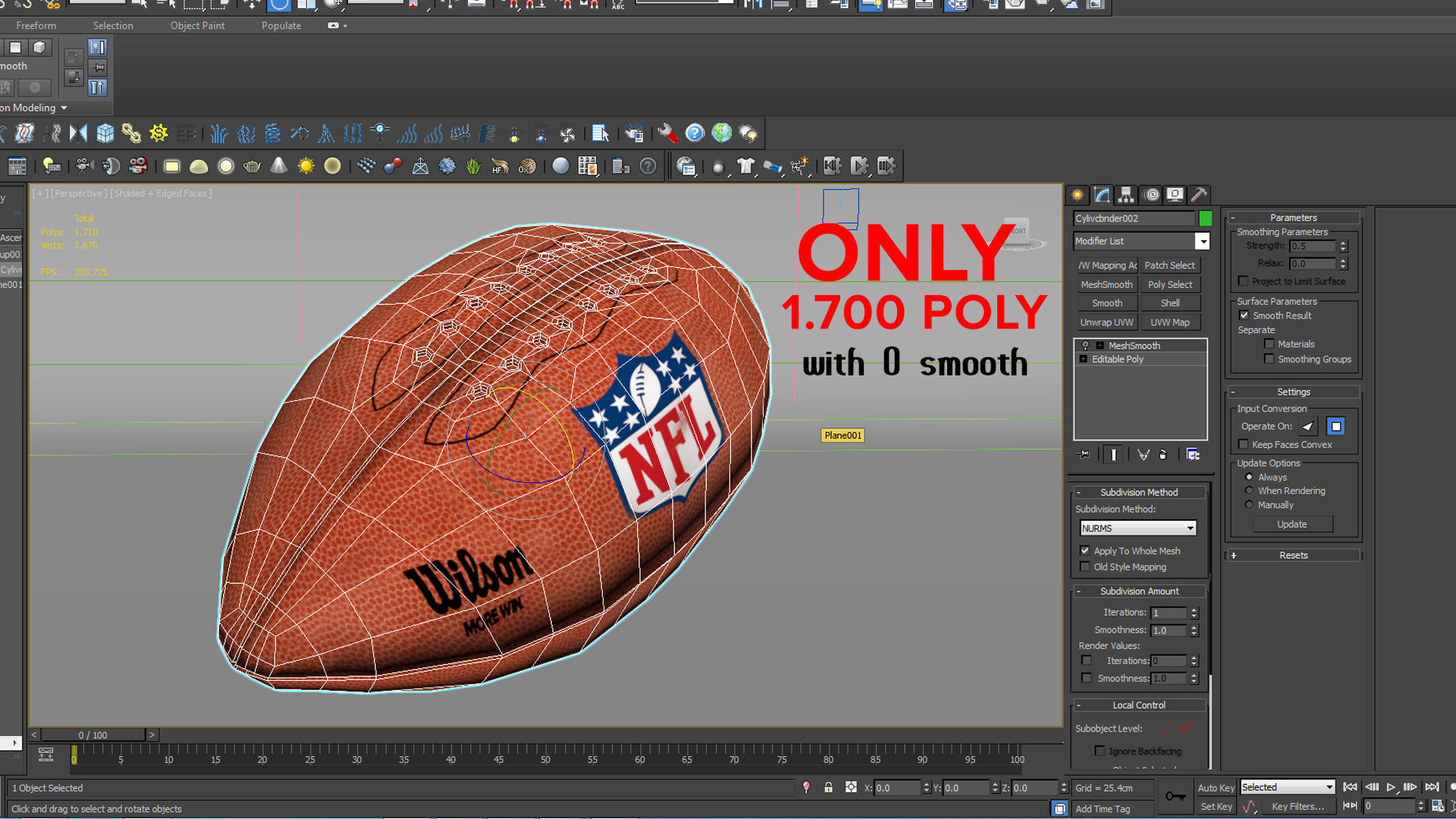Image resolution: width=1456 pixels, height=819 pixels.
Task: Open the Populate ribbon tab
Action: (281, 26)
